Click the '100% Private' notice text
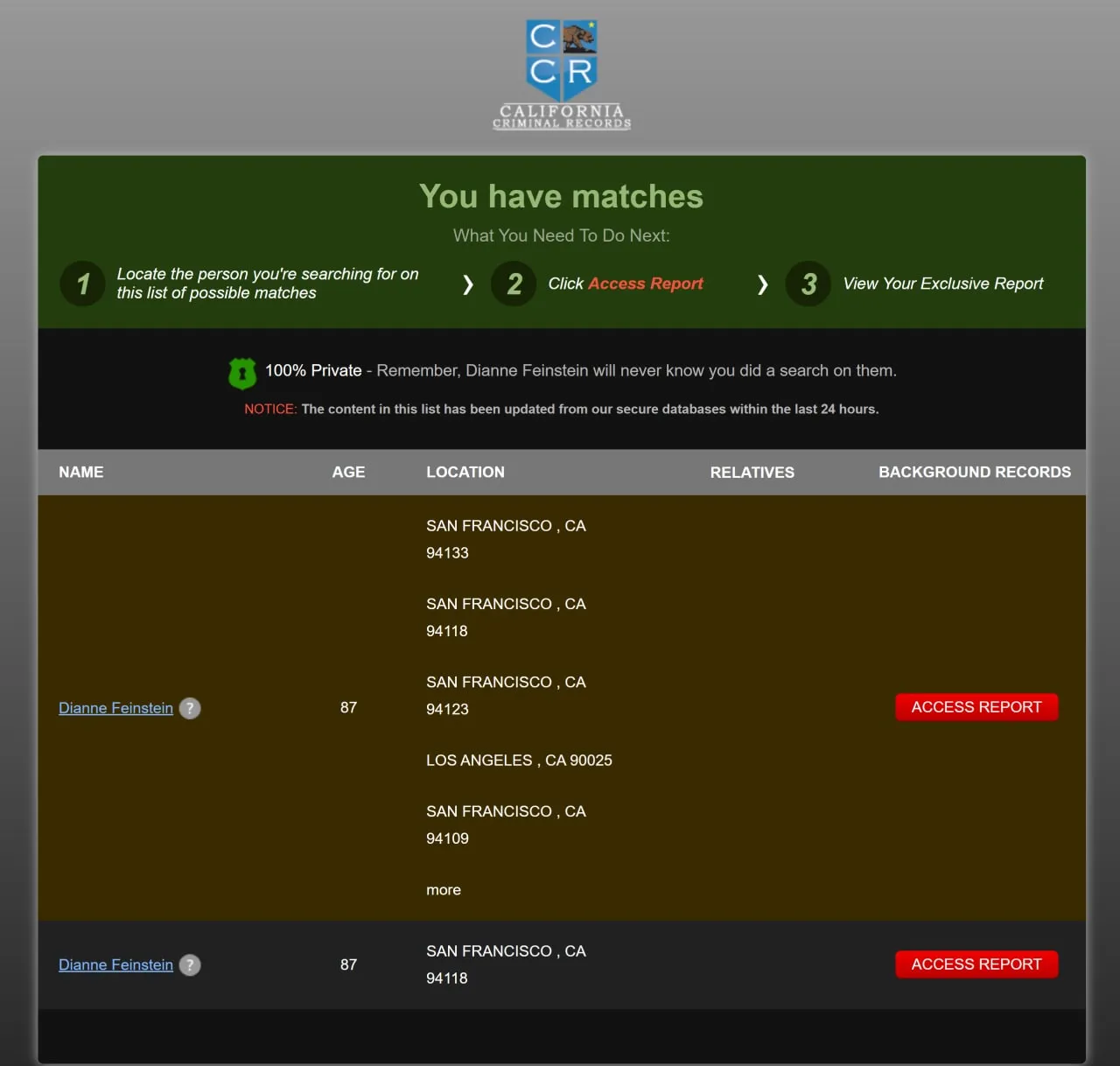1120x1066 pixels. [x=313, y=370]
